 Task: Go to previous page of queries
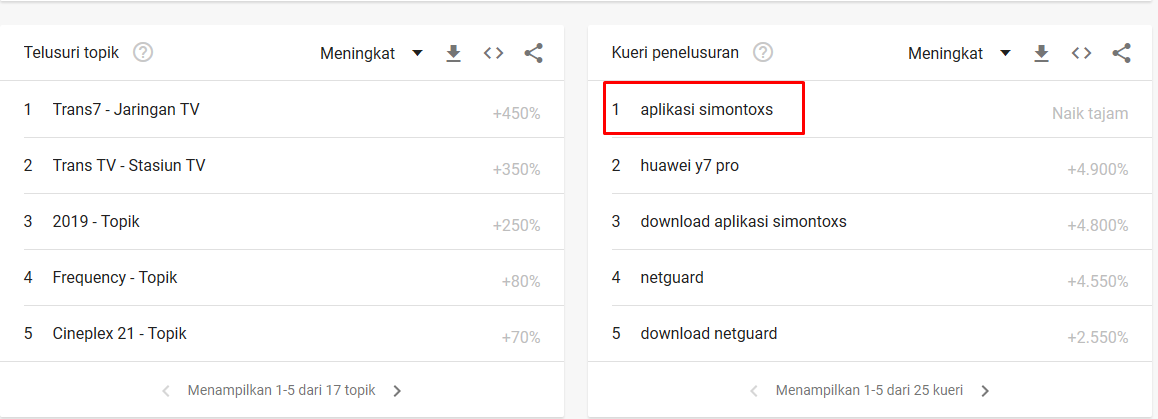754,391
